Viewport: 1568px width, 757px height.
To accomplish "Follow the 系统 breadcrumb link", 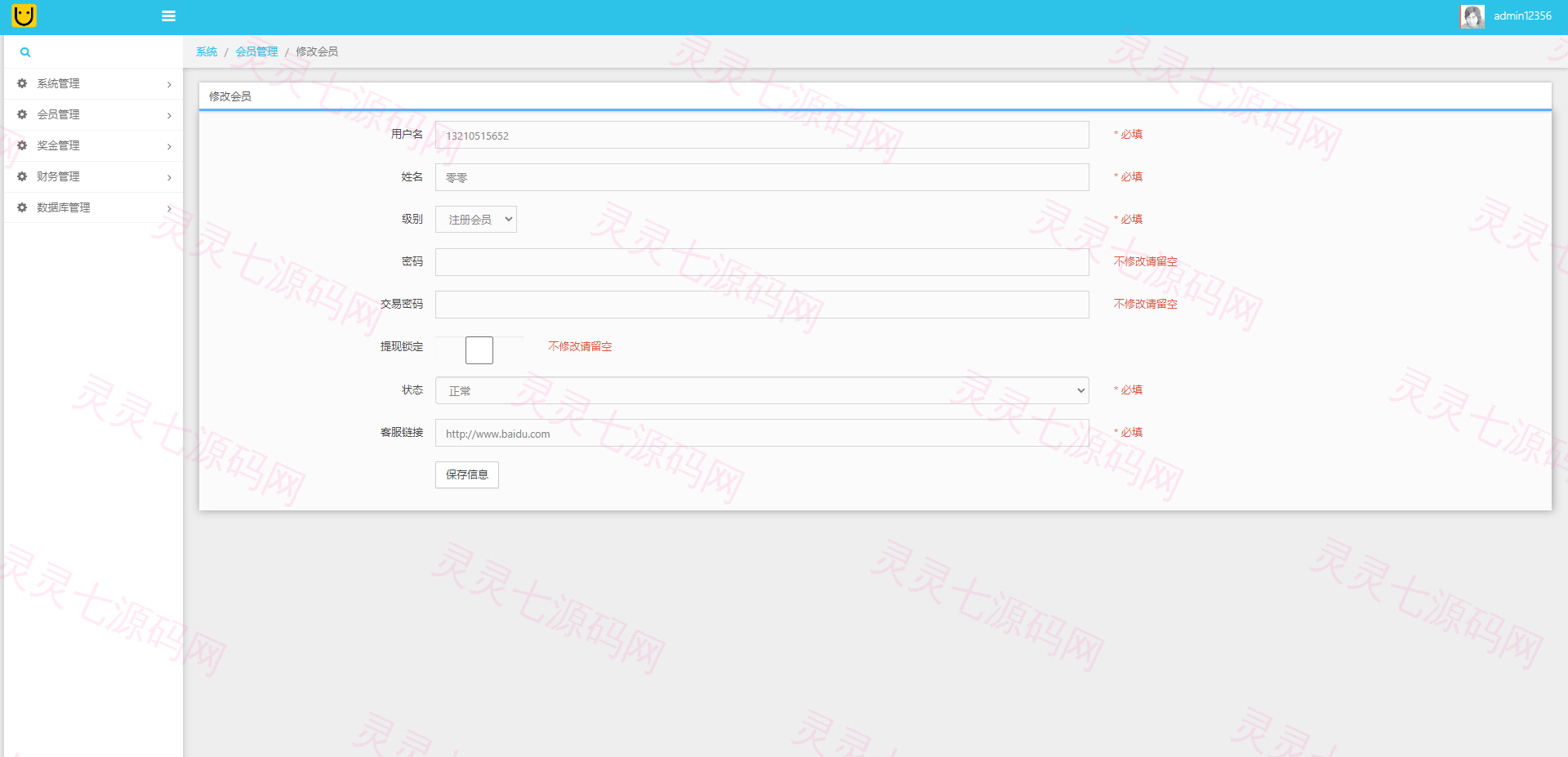I will point(207,51).
